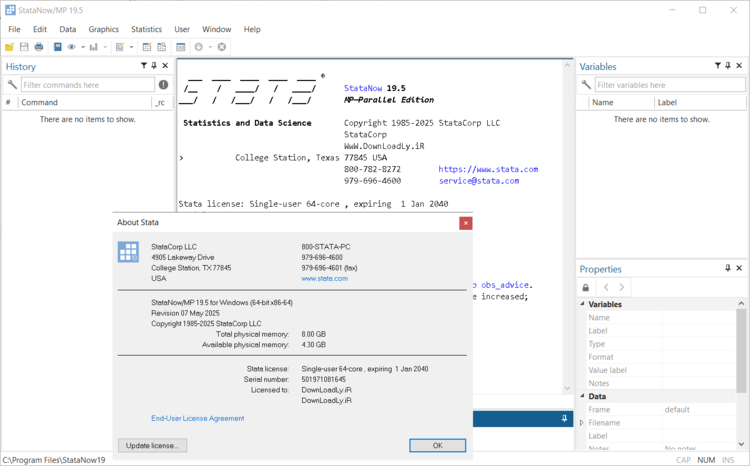The width and height of the screenshot is (750, 466).
Task: Open the Data Editor toolbar icon
Action: click(146, 47)
